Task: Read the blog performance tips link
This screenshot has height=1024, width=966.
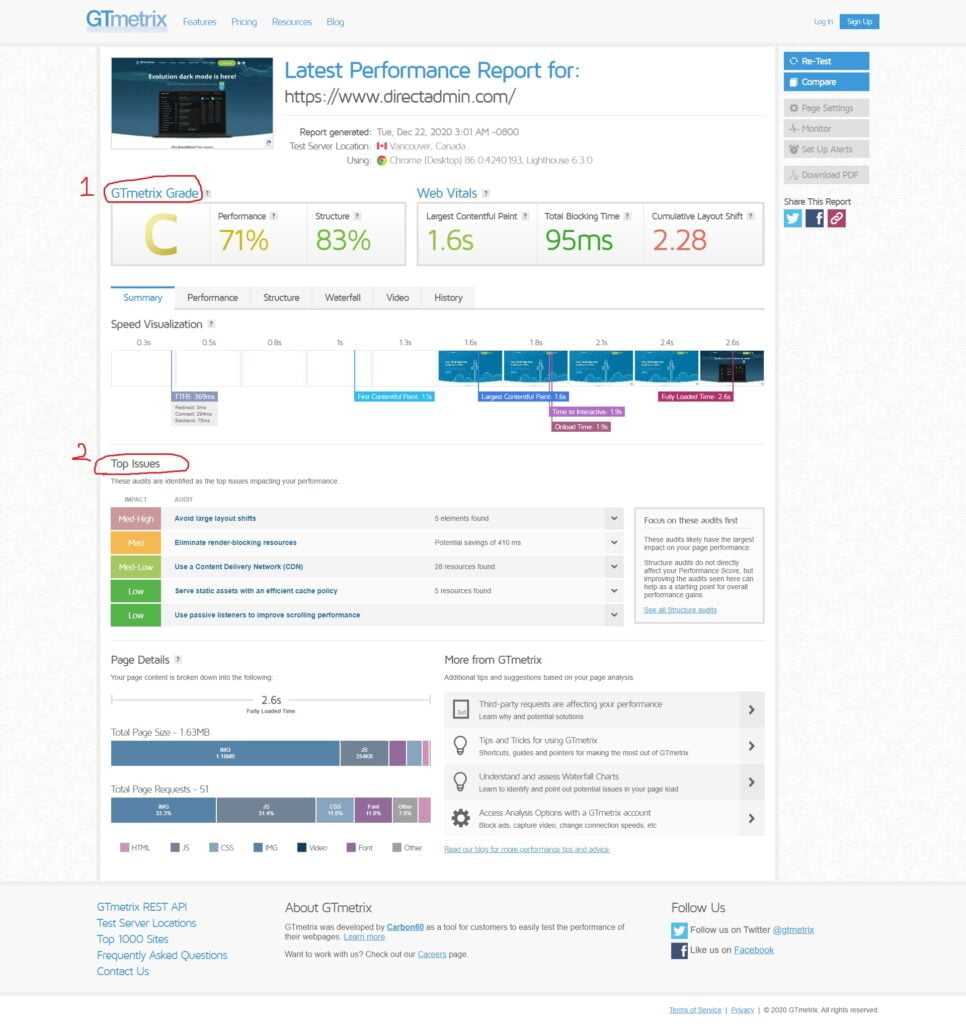Action: pos(526,850)
